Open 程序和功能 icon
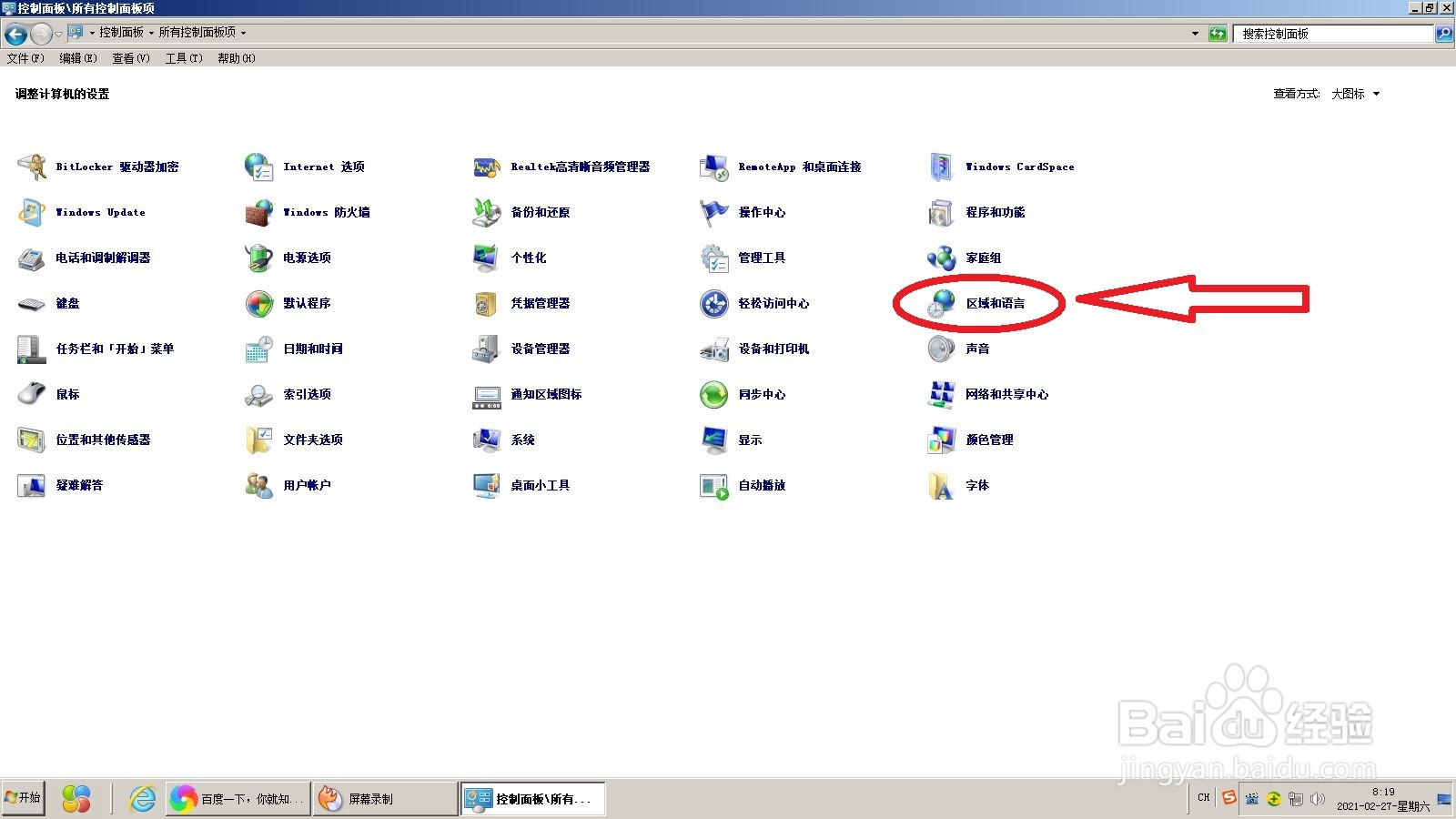This screenshot has height=819, width=1456. pyautogui.click(x=942, y=212)
